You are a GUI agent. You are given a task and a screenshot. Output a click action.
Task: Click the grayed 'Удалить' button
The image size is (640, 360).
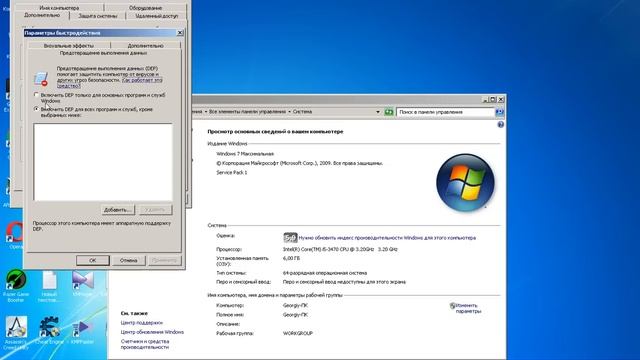[x=155, y=210]
